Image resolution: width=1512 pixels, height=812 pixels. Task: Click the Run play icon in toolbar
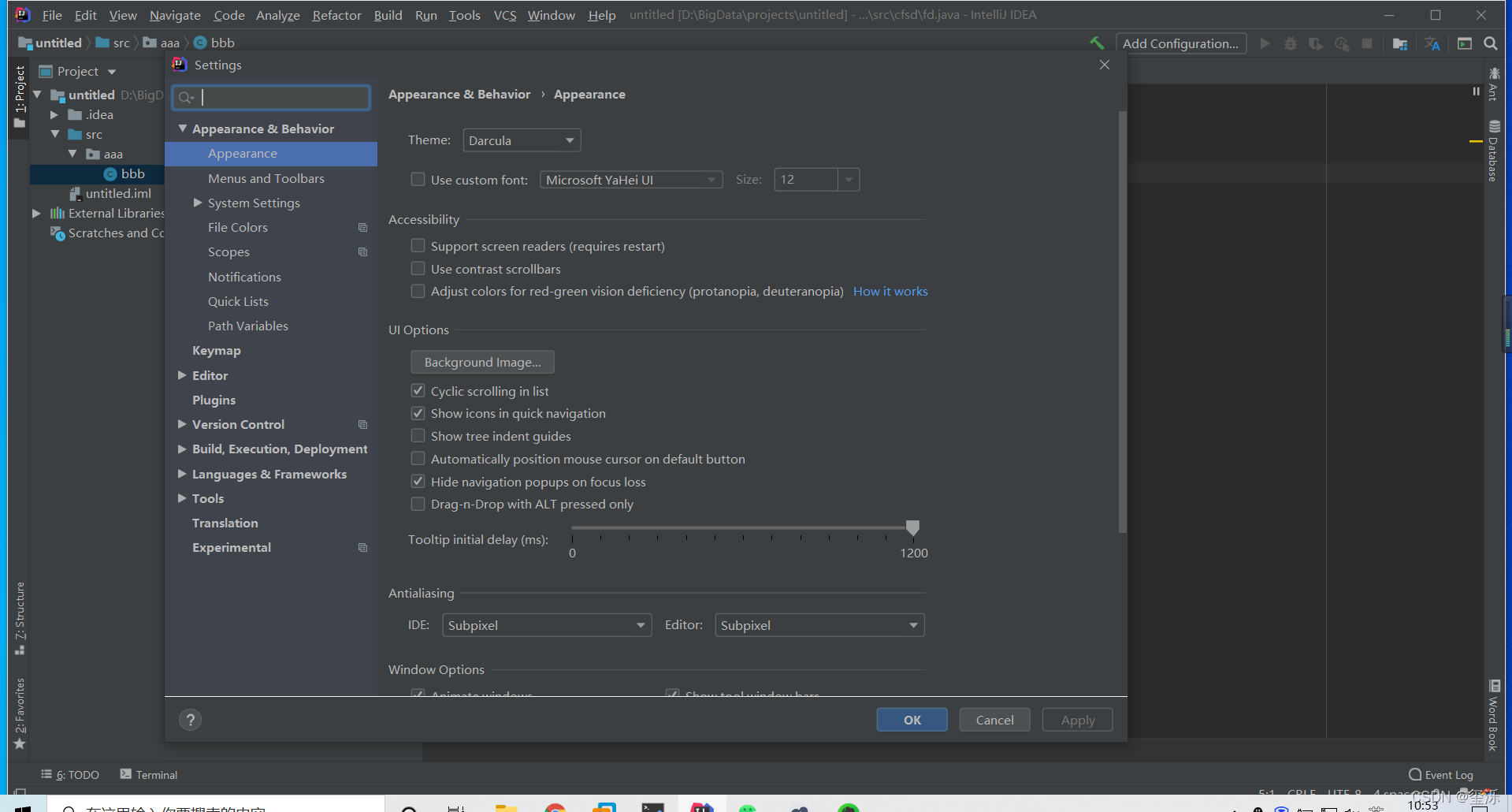[x=1265, y=43]
